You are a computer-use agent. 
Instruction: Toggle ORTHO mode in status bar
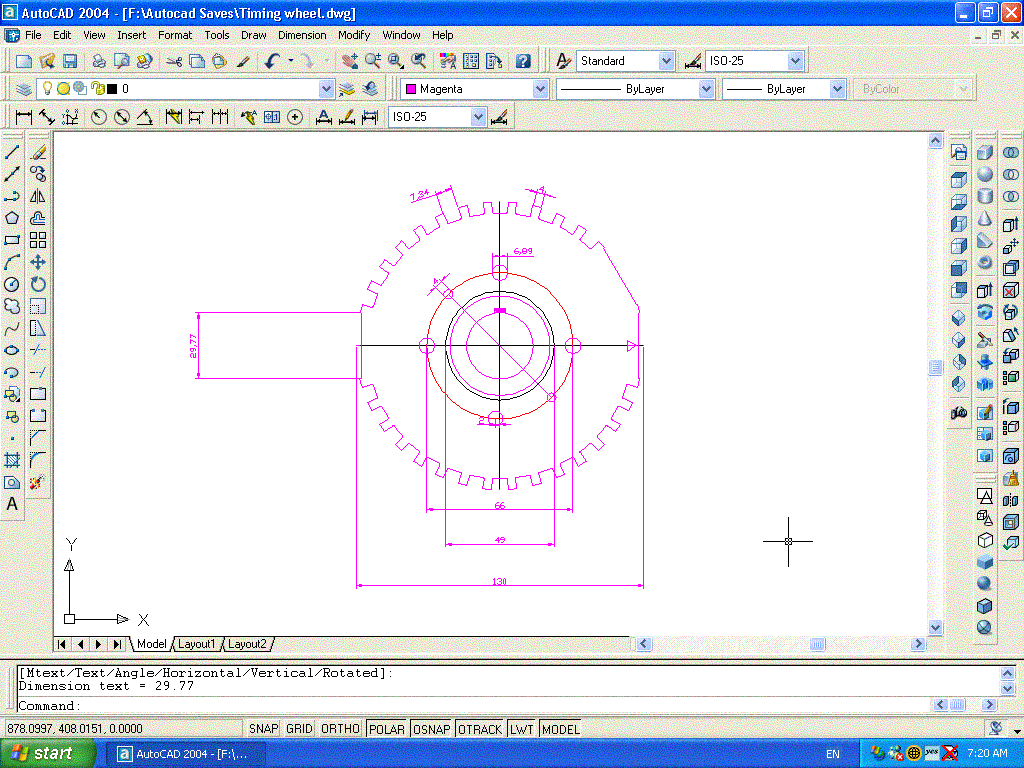click(x=340, y=729)
